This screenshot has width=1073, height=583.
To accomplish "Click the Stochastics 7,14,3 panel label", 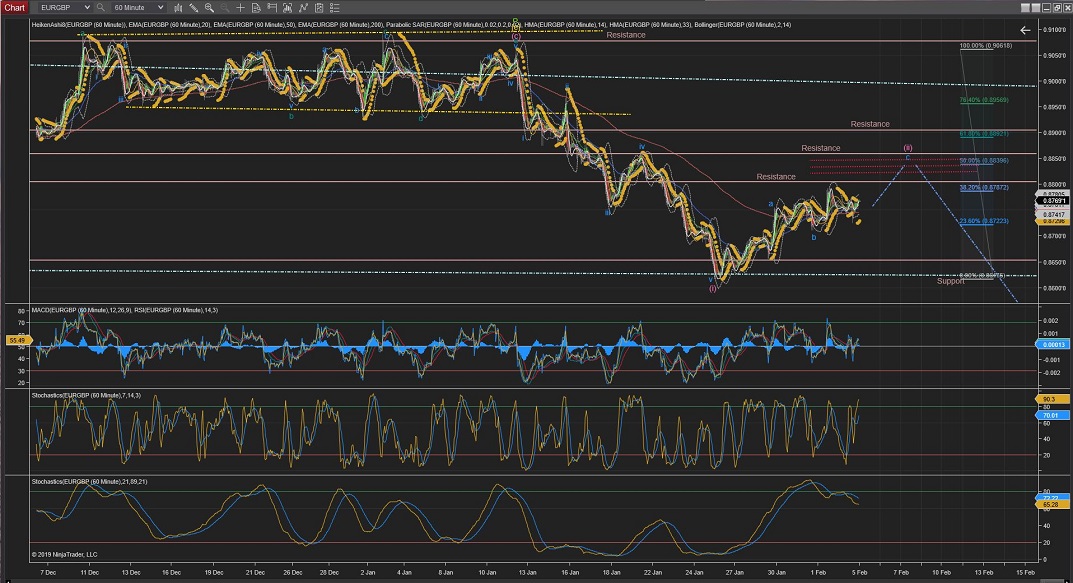I will pos(86,396).
